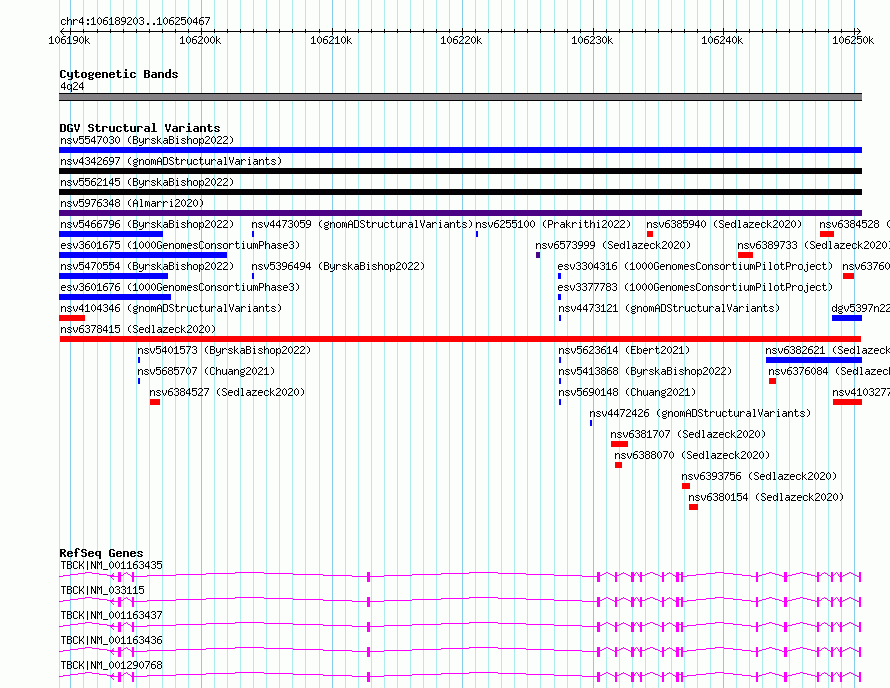
Task: Click the 106220k ruler position label
Action: (x=461, y=40)
